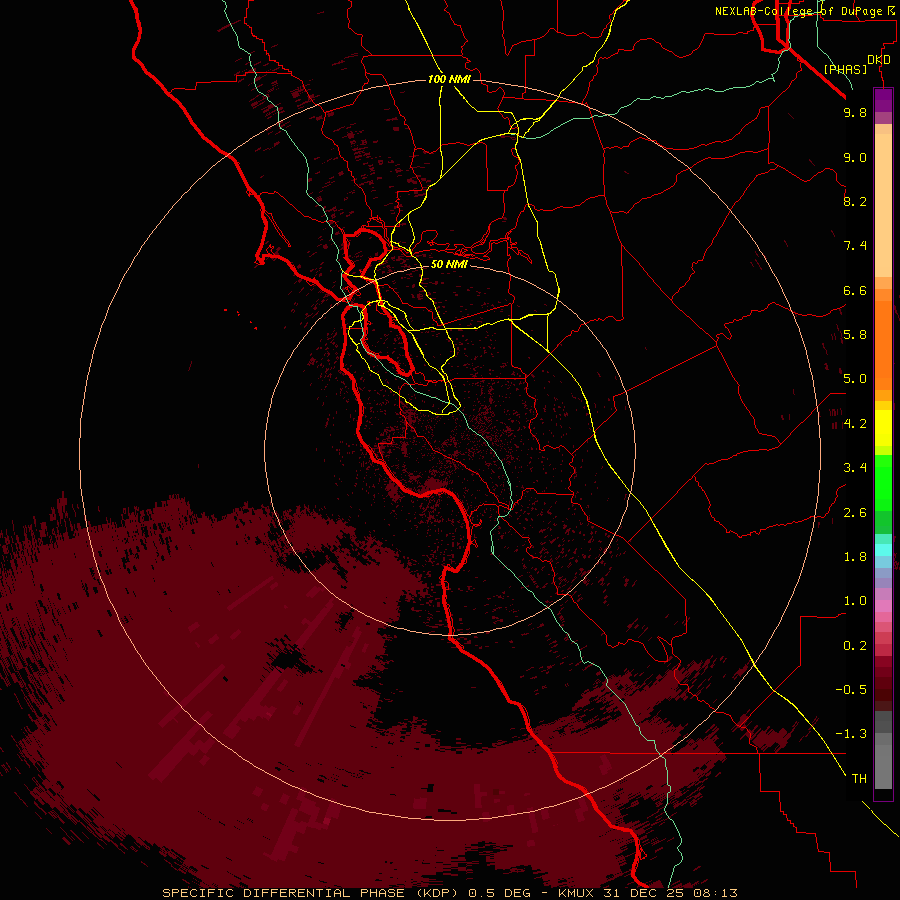
Task: Click the 9.8 value on the scale
Action: [855, 112]
